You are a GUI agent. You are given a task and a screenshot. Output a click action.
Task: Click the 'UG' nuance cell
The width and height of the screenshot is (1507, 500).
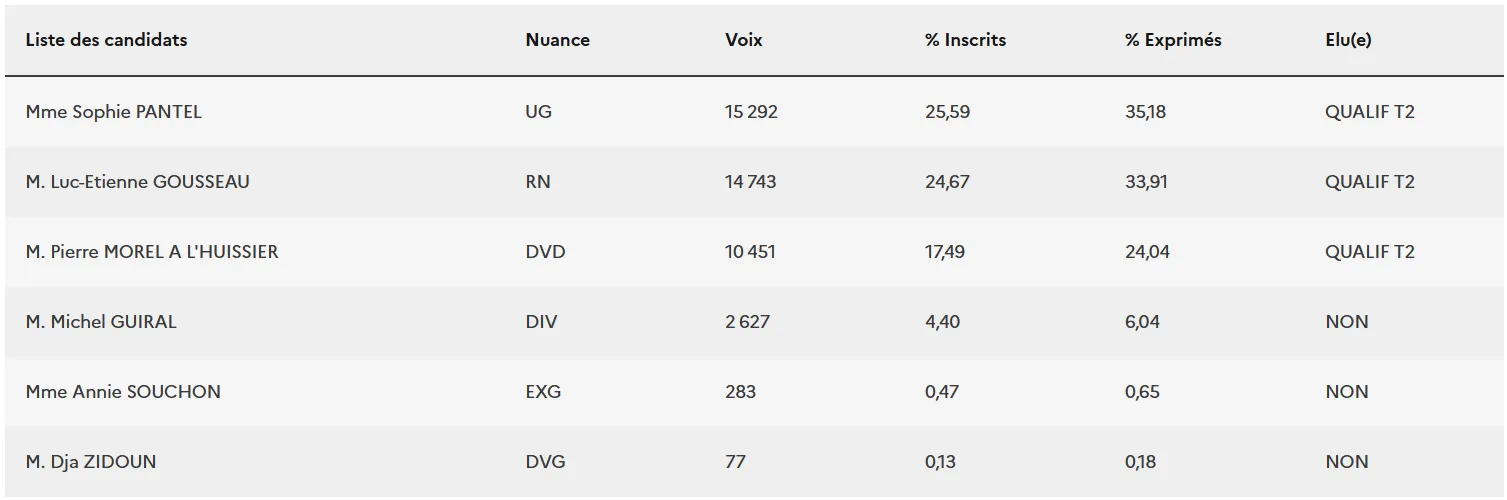click(x=538, y=112)
